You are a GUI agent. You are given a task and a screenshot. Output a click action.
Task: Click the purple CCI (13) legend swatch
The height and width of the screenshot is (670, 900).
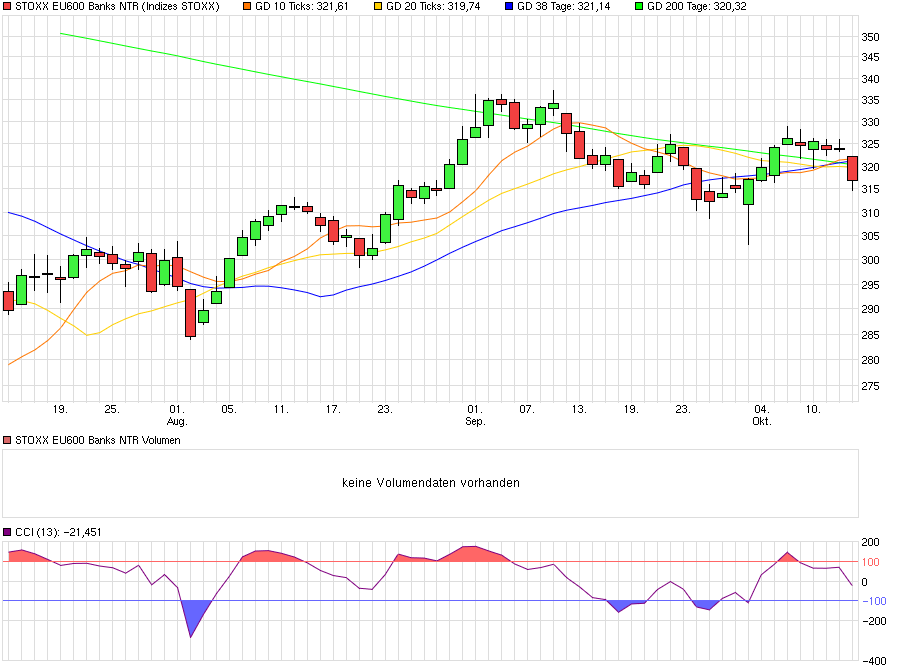click(x=7, y=532)
